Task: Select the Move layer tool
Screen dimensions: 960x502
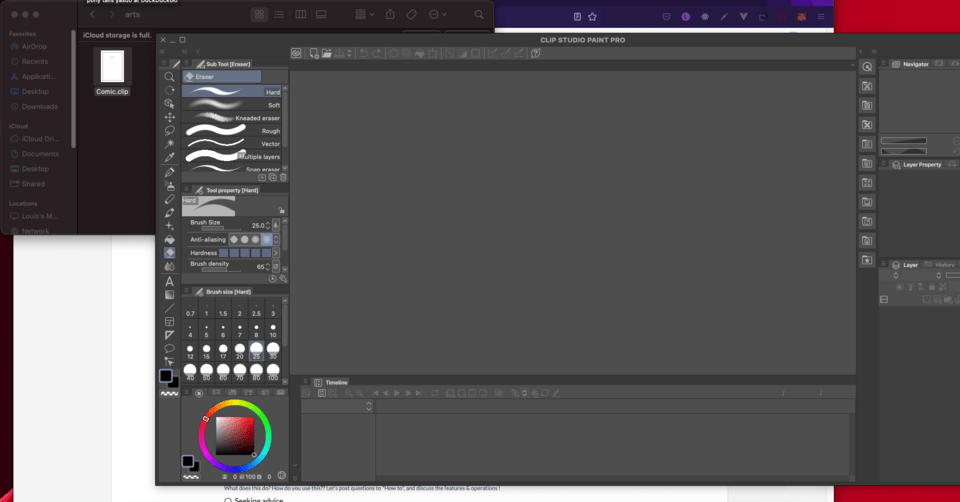Action: tap(170, 117)
